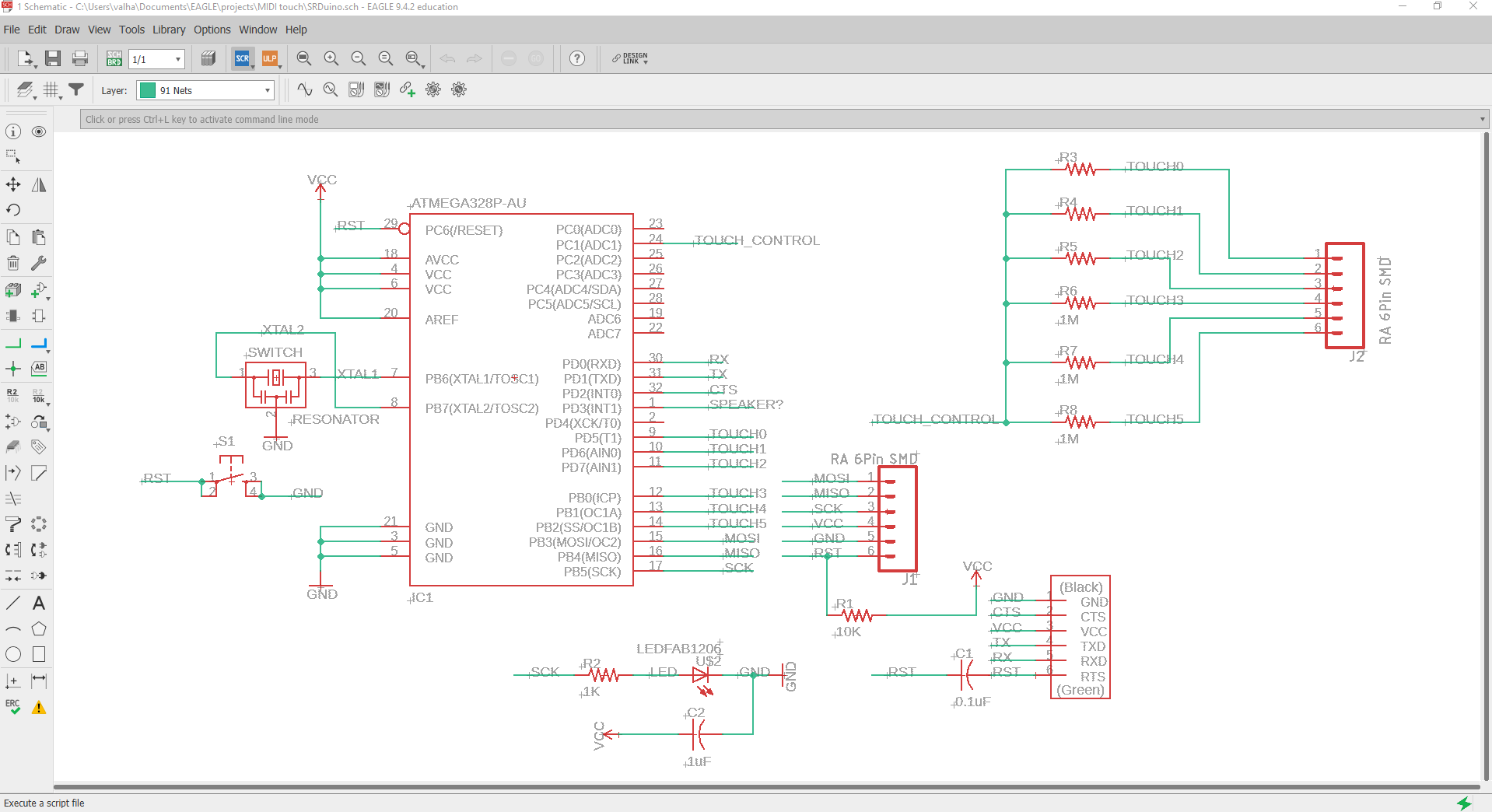Click the SCR script execute button
Image resolution: width=1492 pixels, height=812 pixels.
(x=243, y=58)
